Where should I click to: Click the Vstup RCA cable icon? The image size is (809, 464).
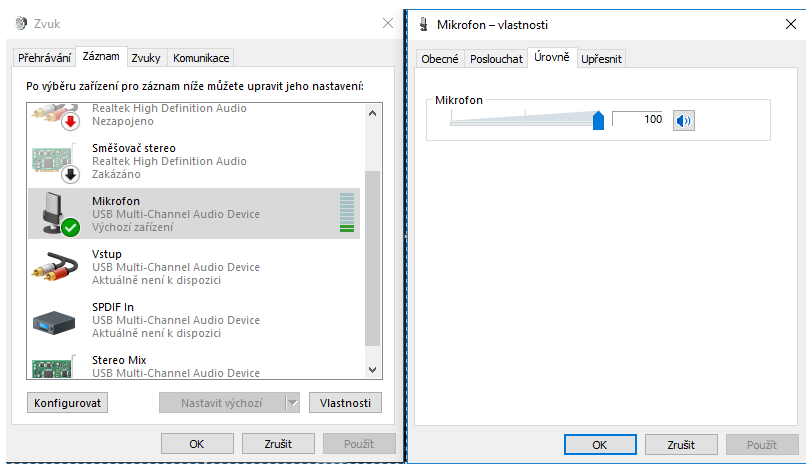coord(57,267)
